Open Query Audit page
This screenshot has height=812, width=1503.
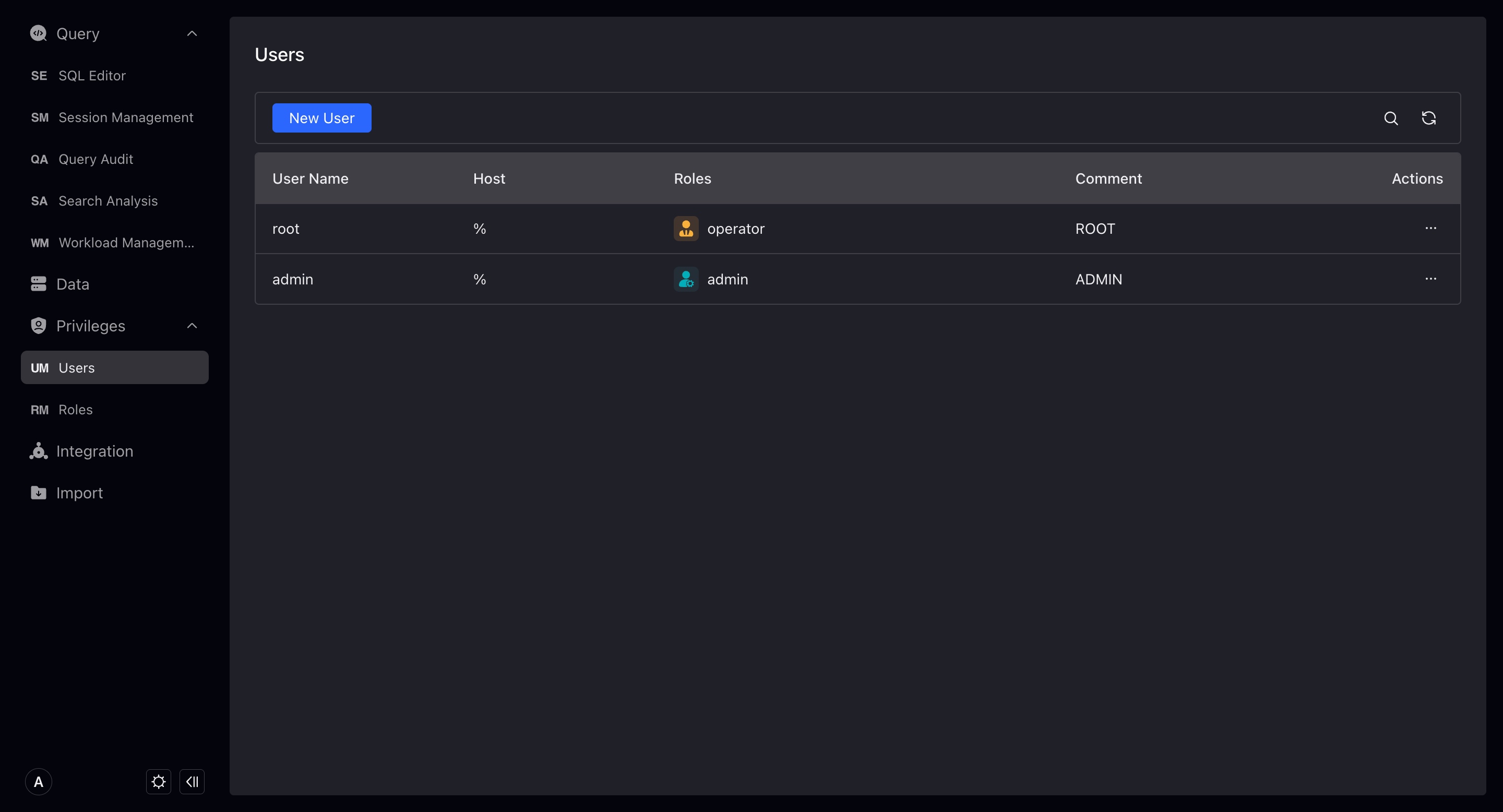96,159
